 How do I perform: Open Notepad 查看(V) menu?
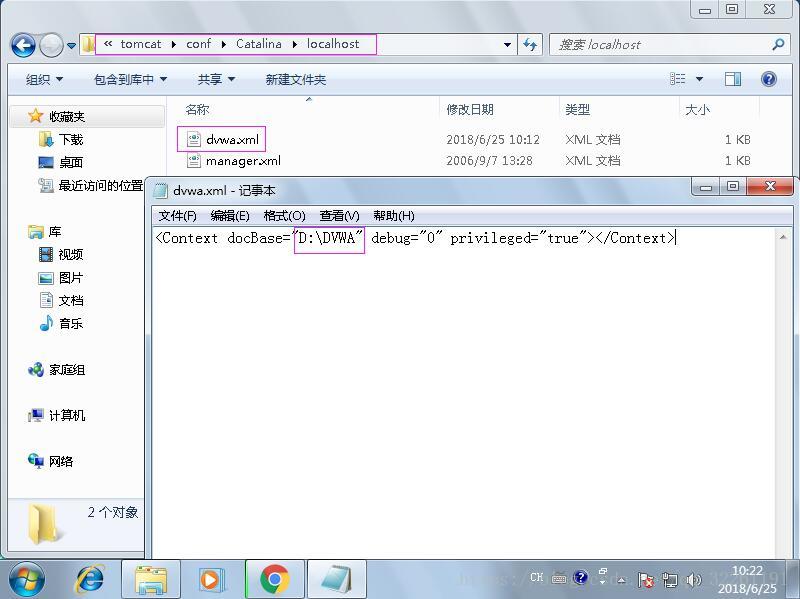(x=339, y=216)
